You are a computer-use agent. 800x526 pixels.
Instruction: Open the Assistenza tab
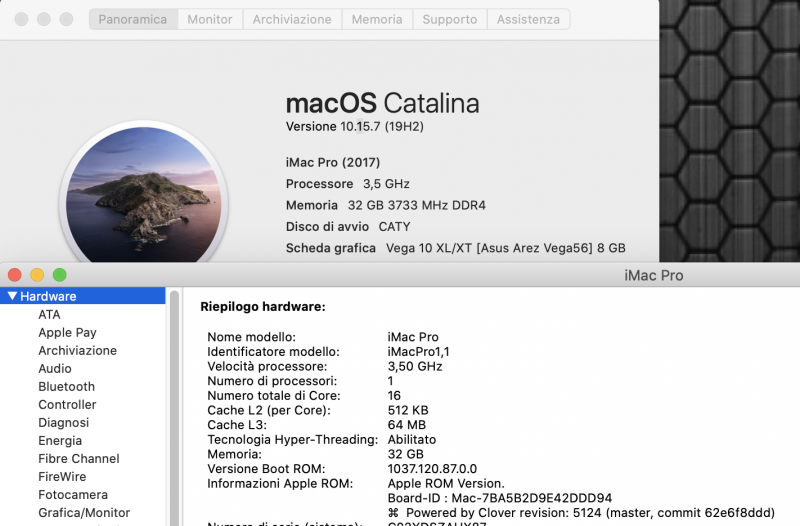[x=529, y=19]
